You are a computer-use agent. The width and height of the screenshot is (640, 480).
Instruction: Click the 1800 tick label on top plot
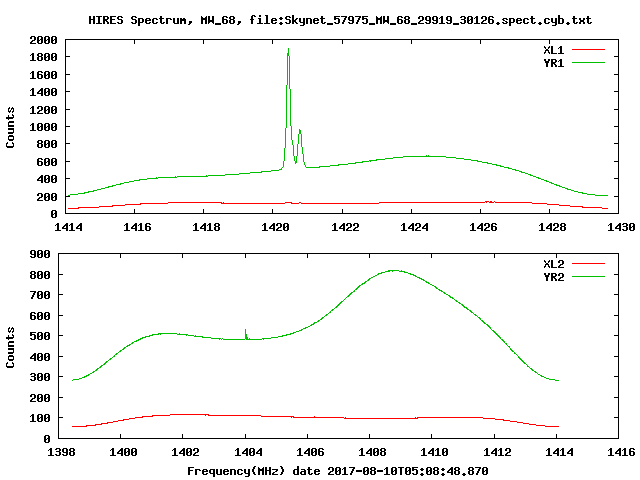[x=43, y=57]
